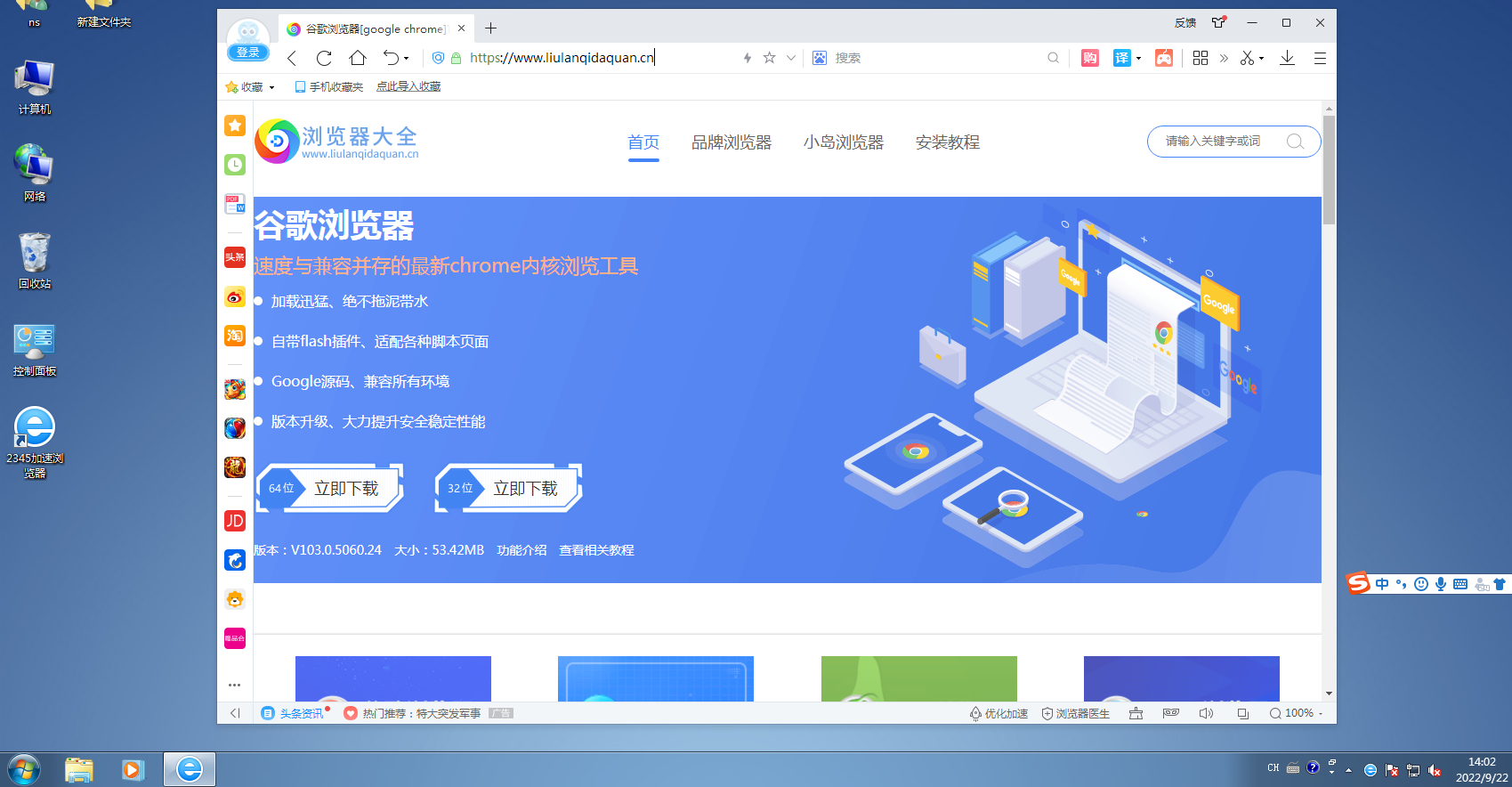Reload the page with the refresh icon
The image size is (1512, 787).
(324, 58)
